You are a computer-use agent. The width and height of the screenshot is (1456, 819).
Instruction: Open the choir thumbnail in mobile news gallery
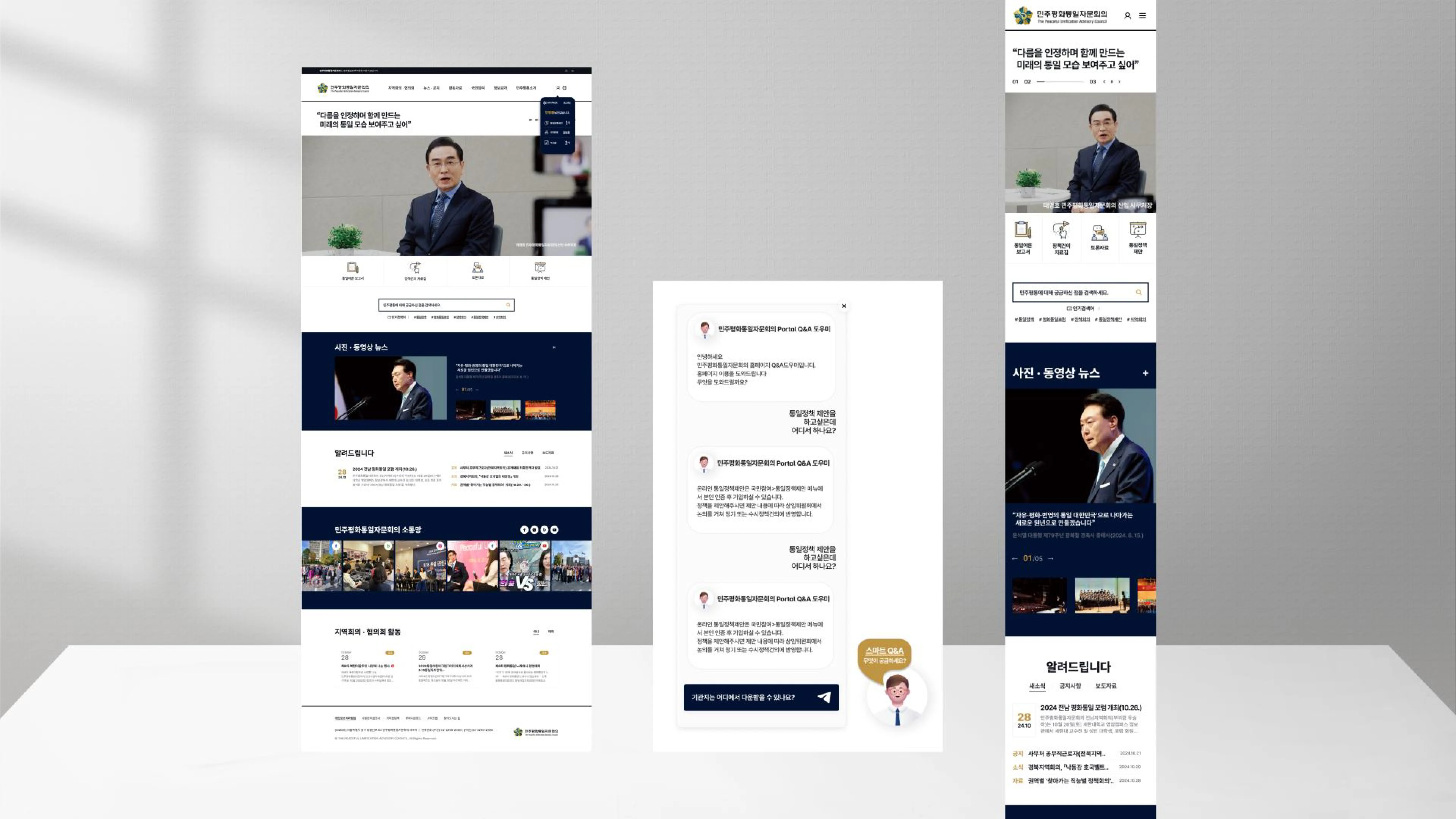[1101, 595]
